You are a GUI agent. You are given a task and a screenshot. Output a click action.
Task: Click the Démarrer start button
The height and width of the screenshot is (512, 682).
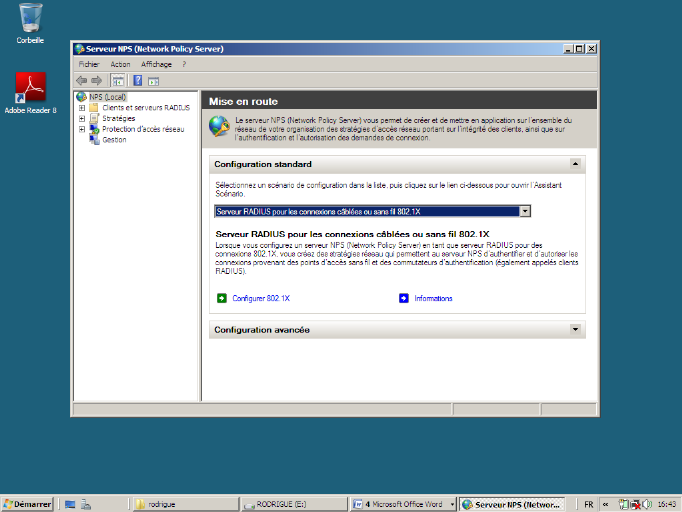(x=28, y=504)
